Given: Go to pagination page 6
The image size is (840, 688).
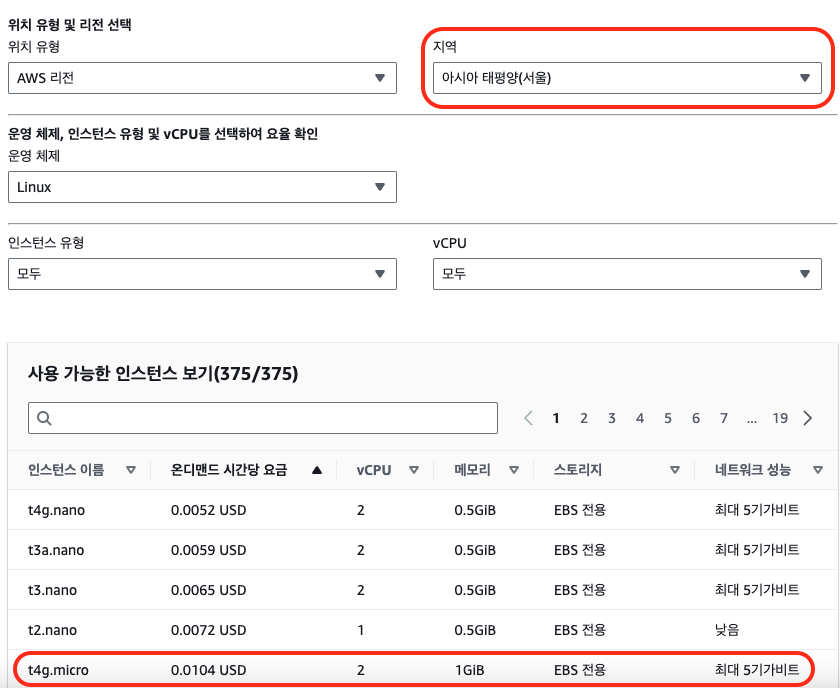Looking at the screenshot, I should [695, 418].
